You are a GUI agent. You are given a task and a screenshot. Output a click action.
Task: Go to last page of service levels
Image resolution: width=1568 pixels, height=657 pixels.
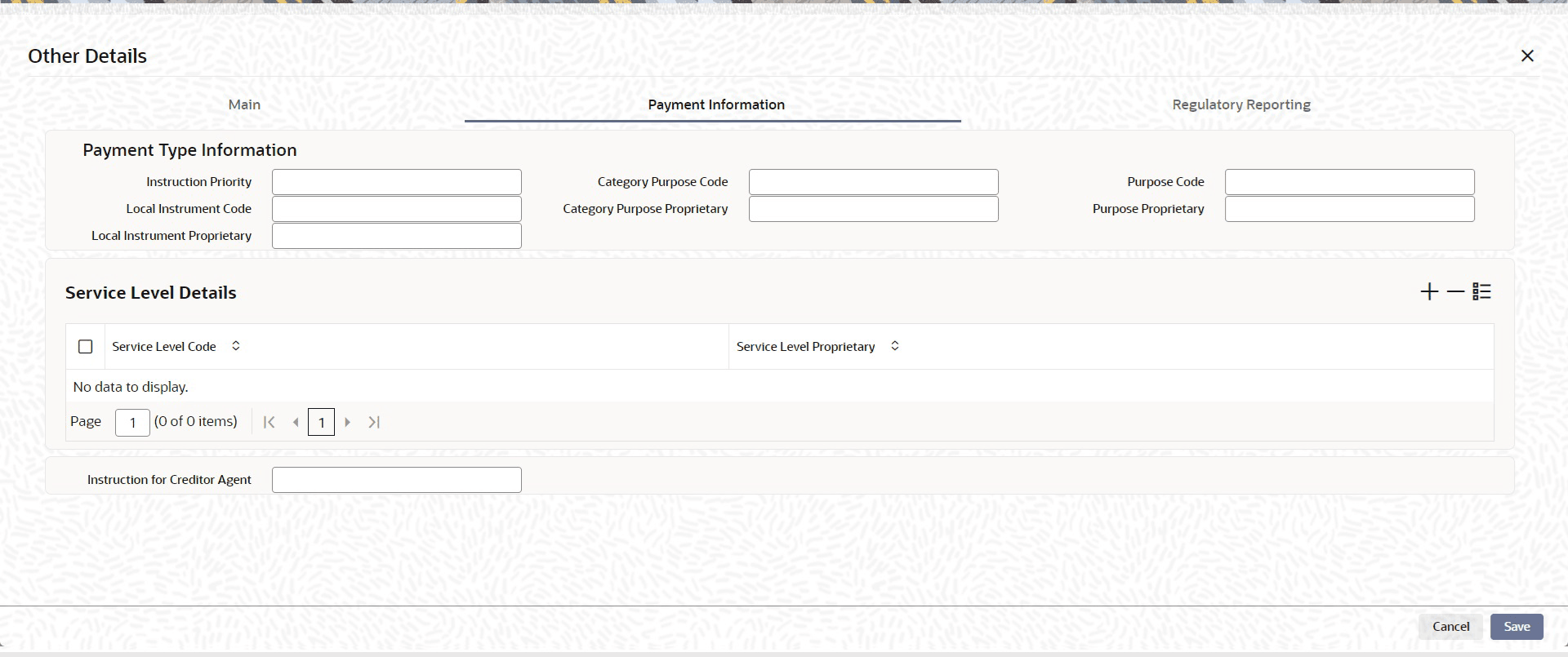pyautogui.click(x=374, y=422)
